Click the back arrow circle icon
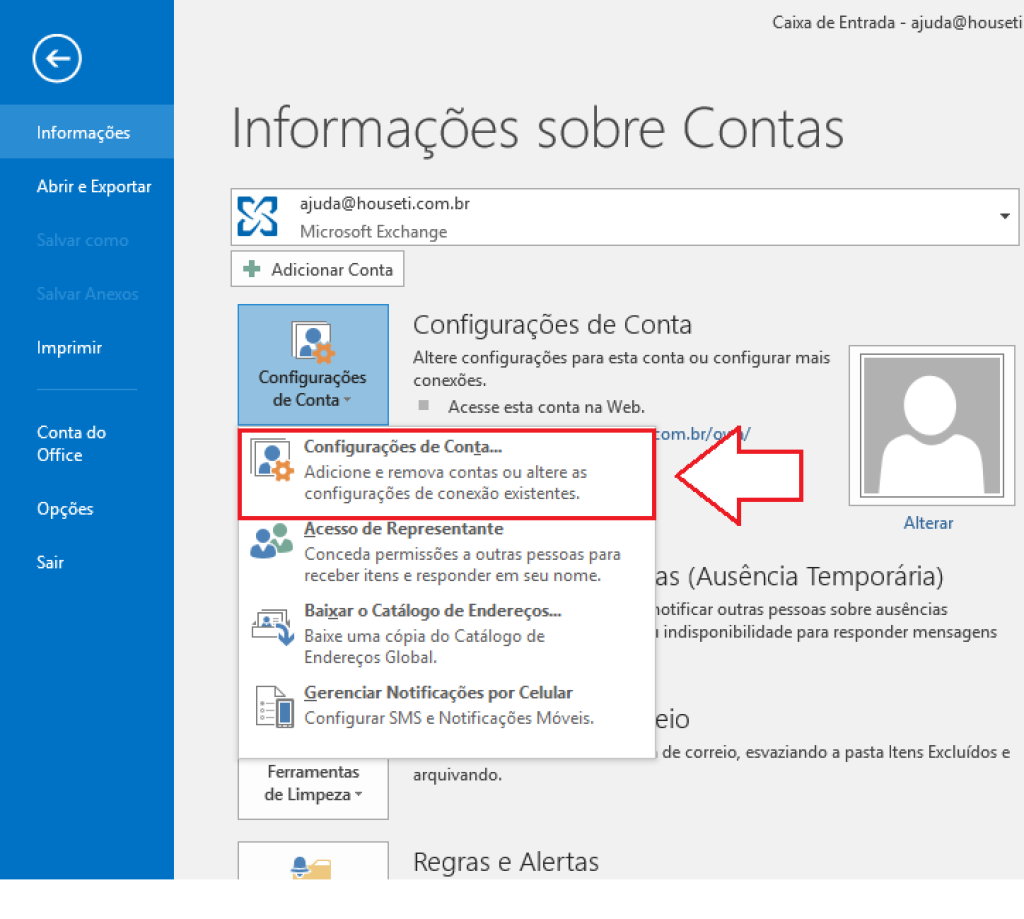 point(57,59)
